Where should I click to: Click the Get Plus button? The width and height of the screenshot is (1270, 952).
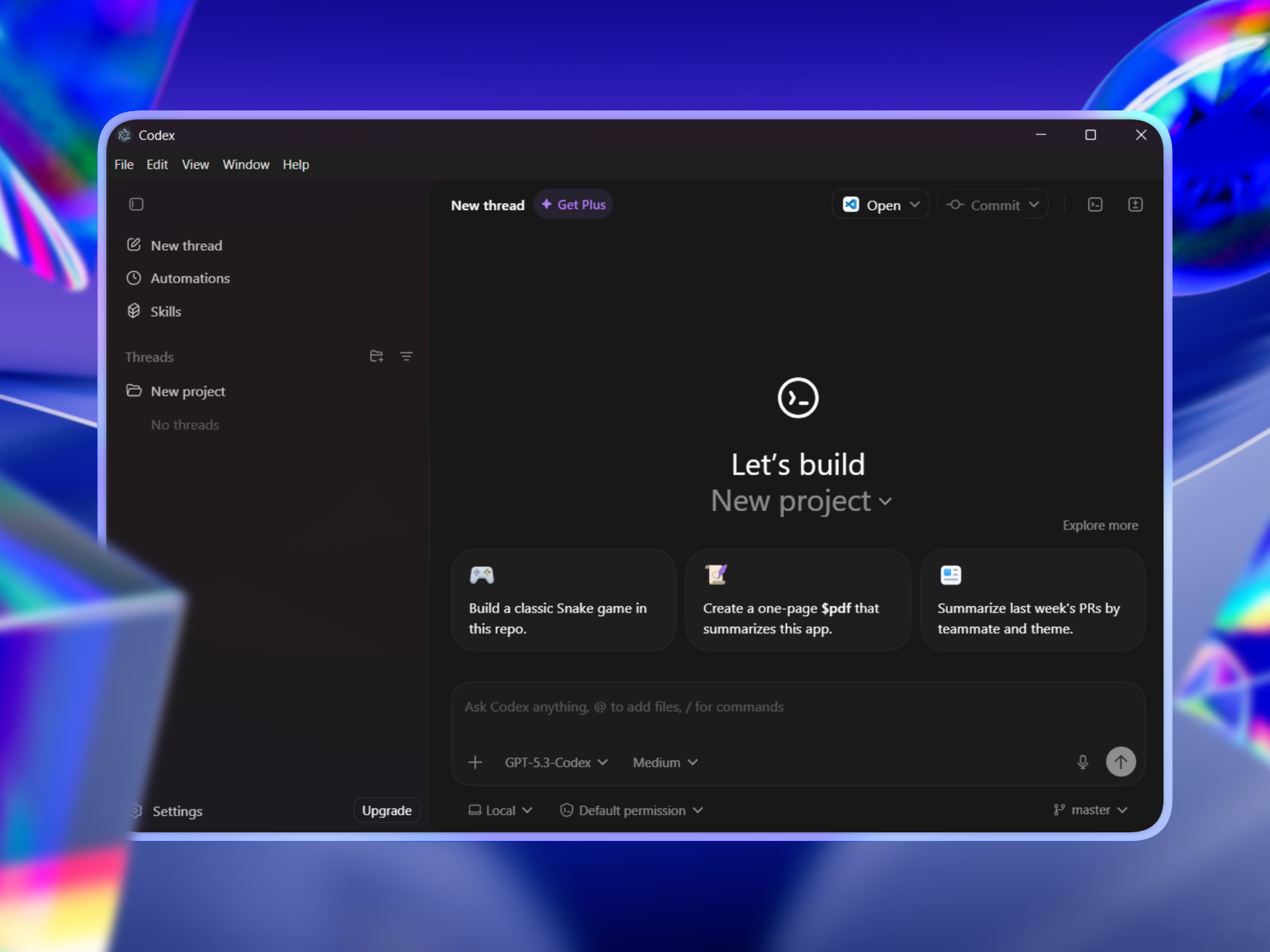pyautogui.click(x=573, y=205)
